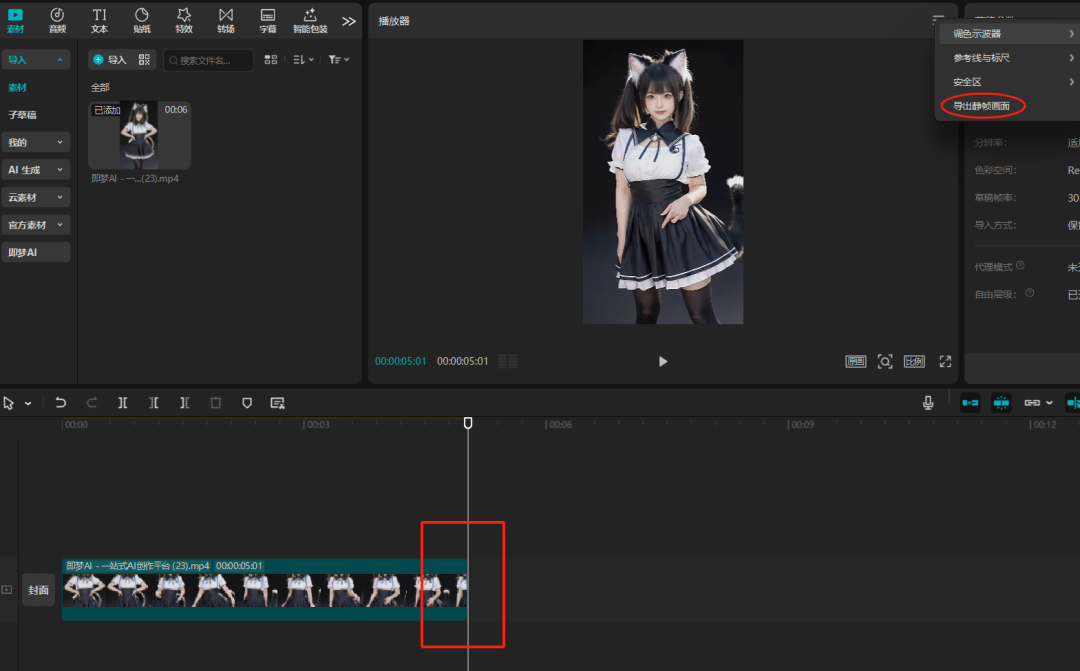Select the split clip icon
The width and height of the screenshot is (1080, 671).
[122, 402]
